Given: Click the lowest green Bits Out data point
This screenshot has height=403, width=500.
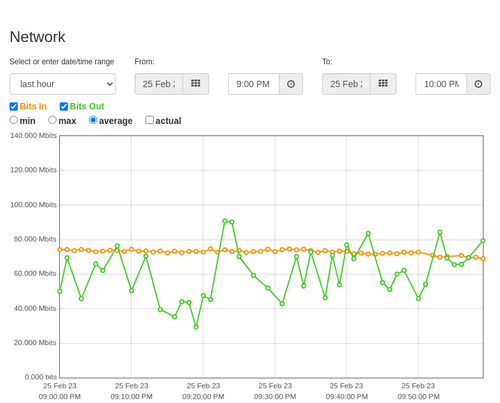Looking at the screenshot, I should point(196,327).
